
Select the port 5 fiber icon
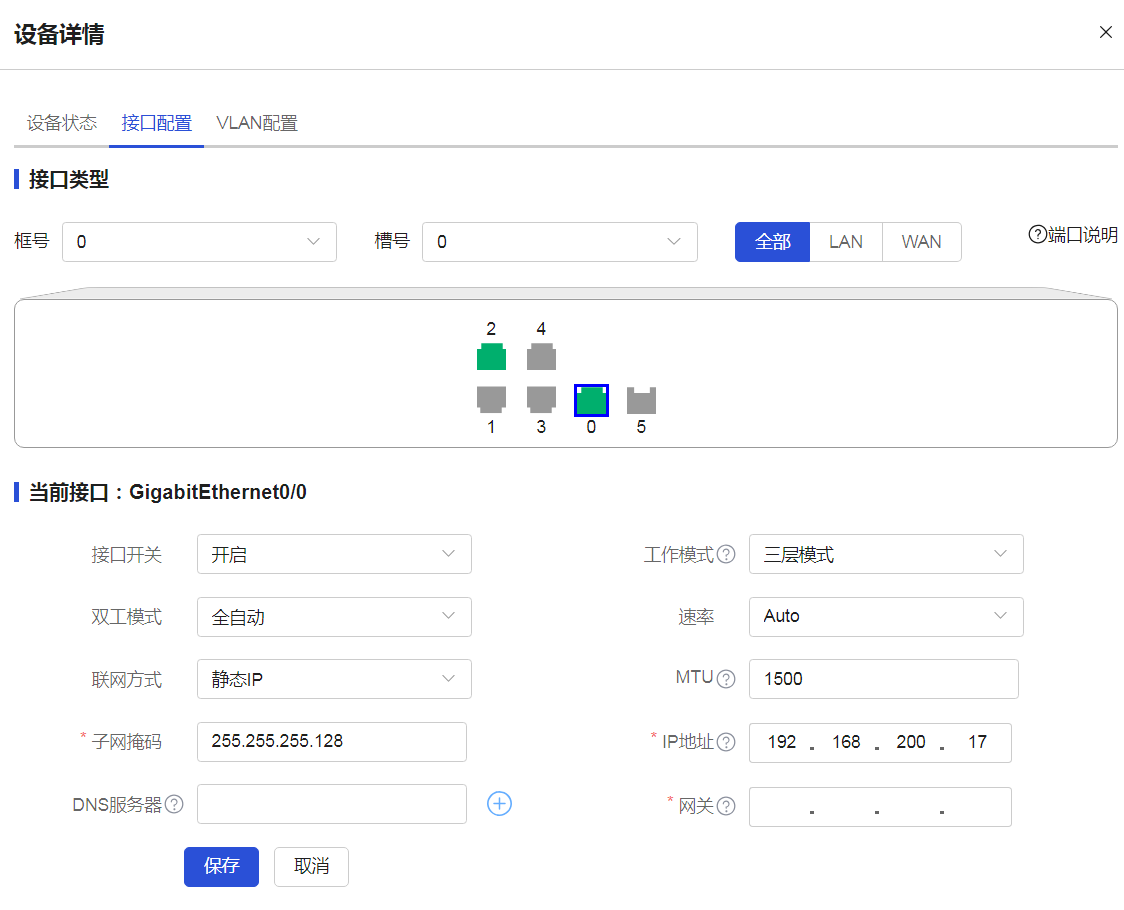641,400
